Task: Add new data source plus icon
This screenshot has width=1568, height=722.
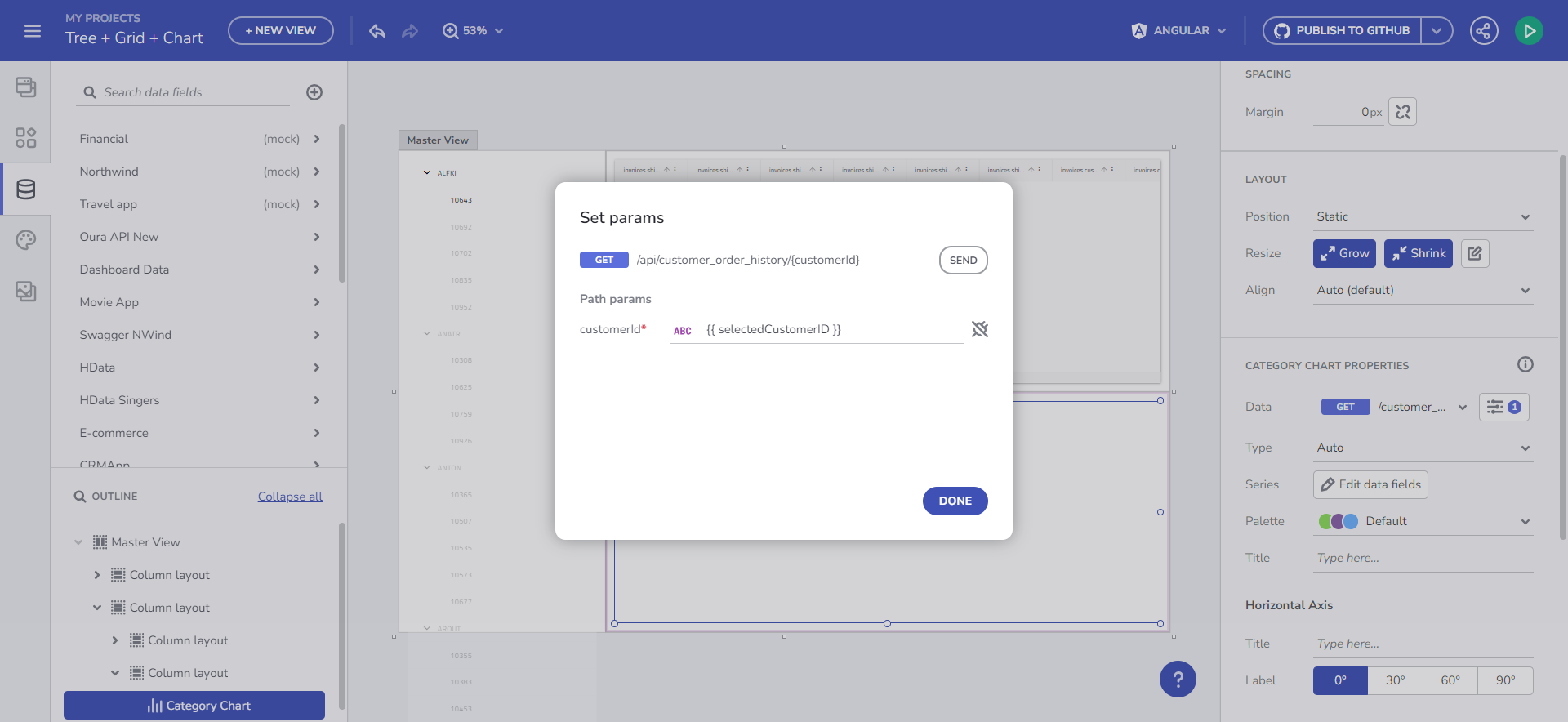Action: pos(314,92)
